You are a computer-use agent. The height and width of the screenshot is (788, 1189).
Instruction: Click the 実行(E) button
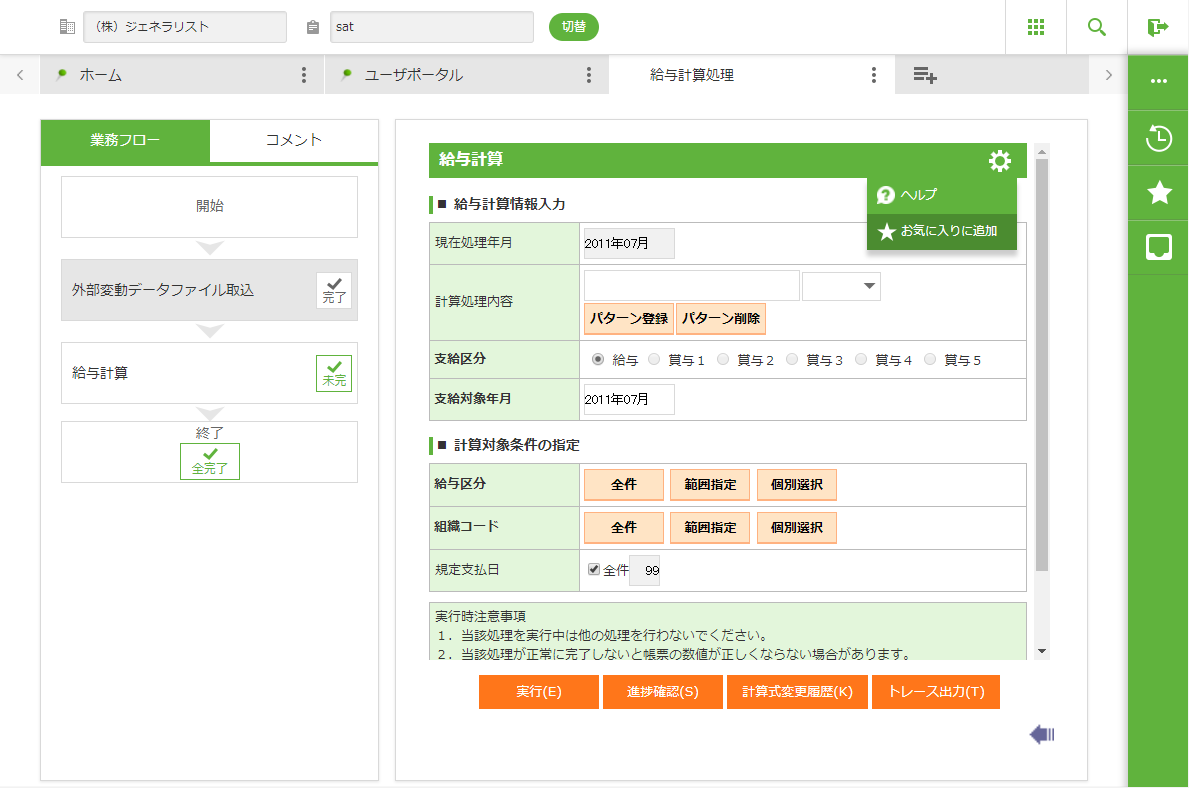(538, 692)
